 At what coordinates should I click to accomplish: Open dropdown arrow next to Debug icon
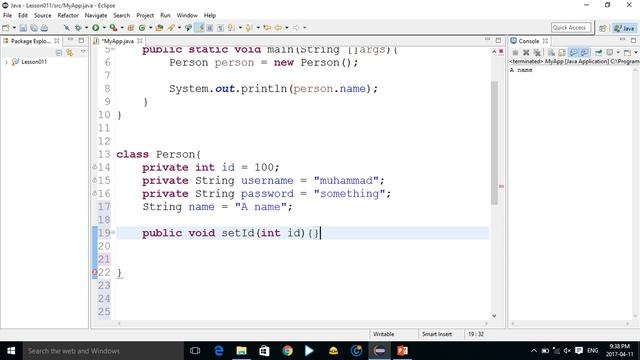[86, 28]
